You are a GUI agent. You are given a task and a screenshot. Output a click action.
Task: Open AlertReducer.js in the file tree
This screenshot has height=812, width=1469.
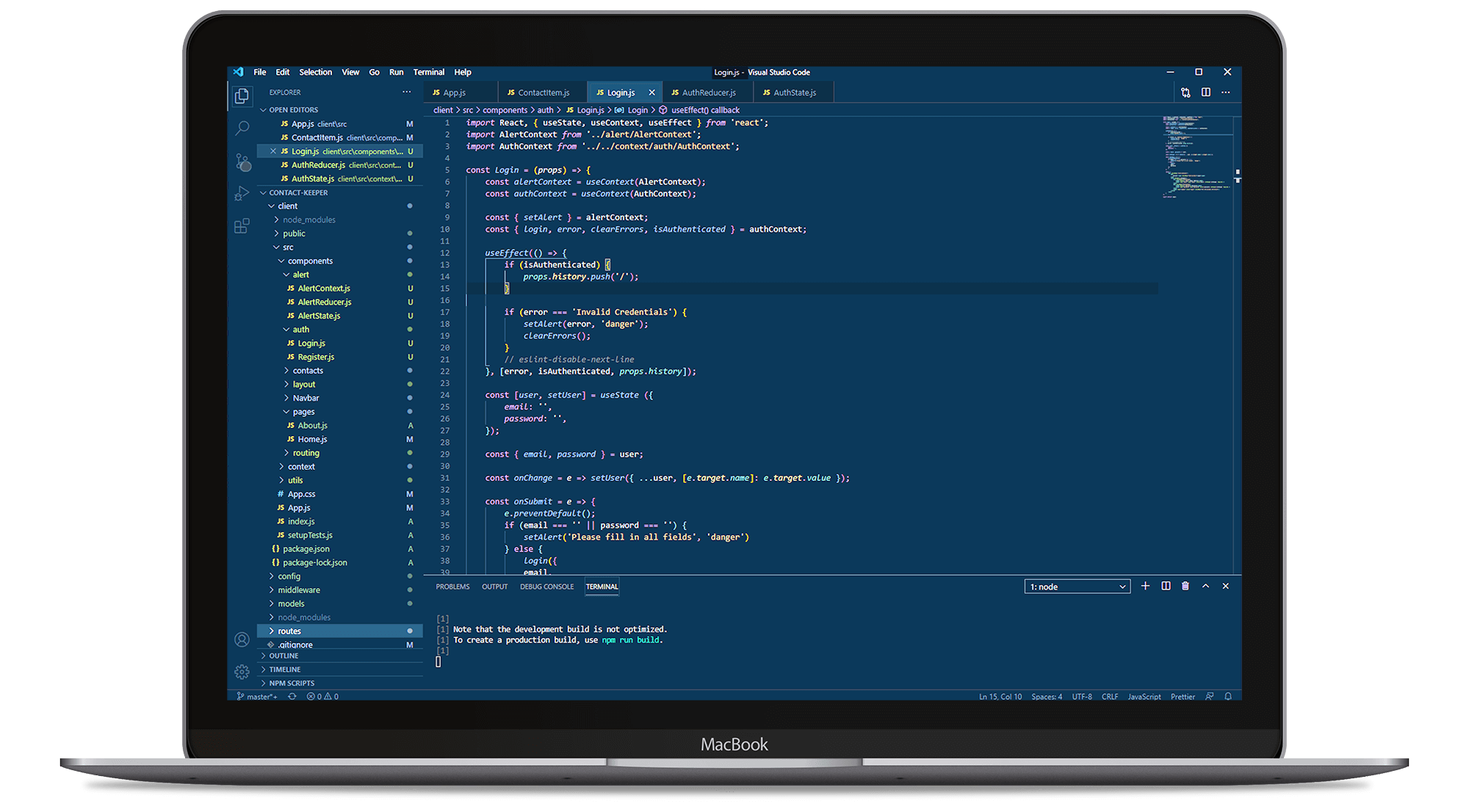339,302
